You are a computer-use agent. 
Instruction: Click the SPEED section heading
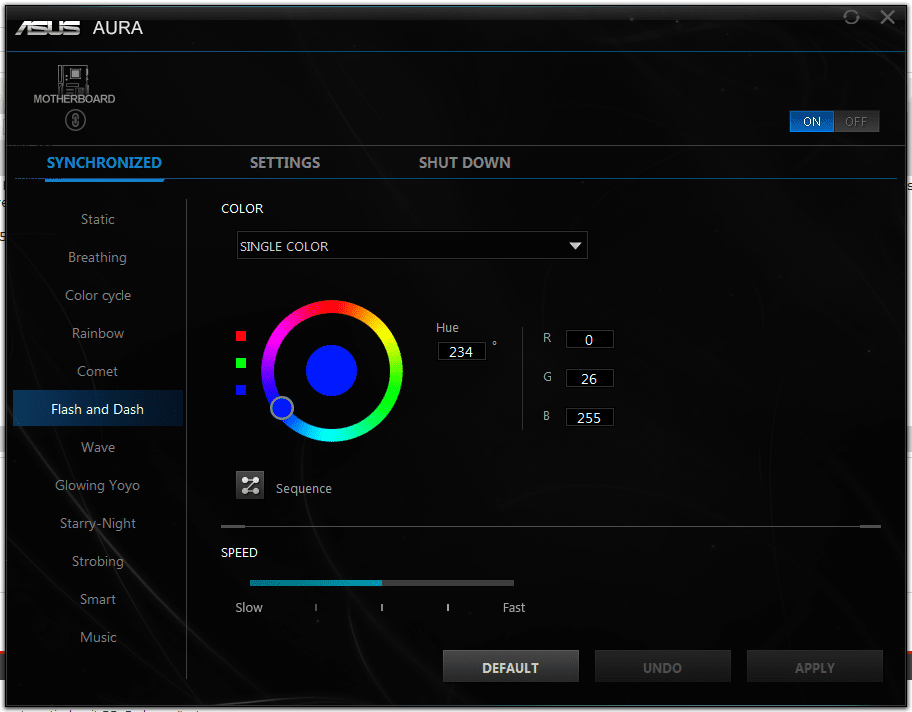(x=239, y=553)
